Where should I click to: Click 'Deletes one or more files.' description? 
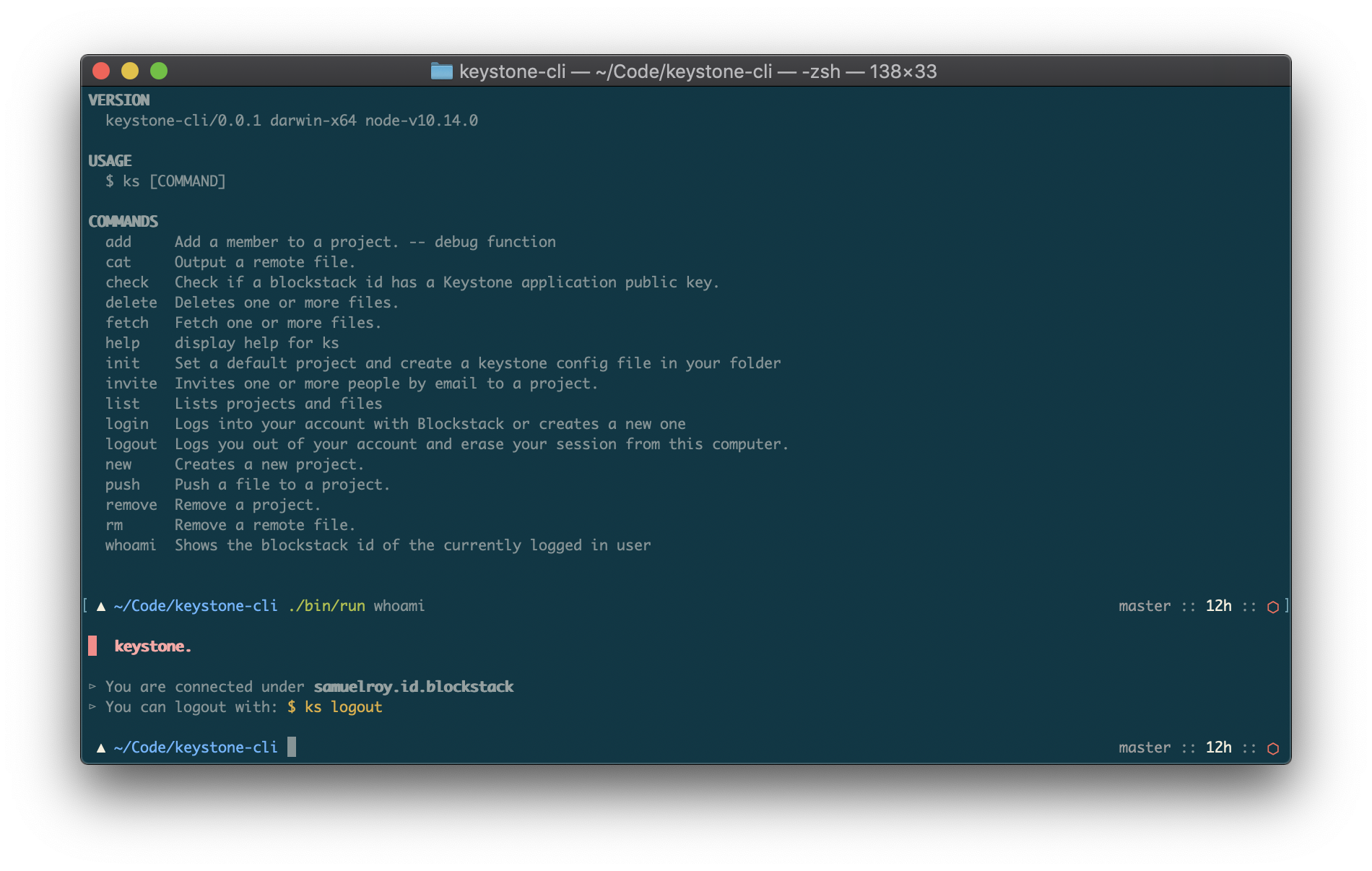tap(287, 303)
